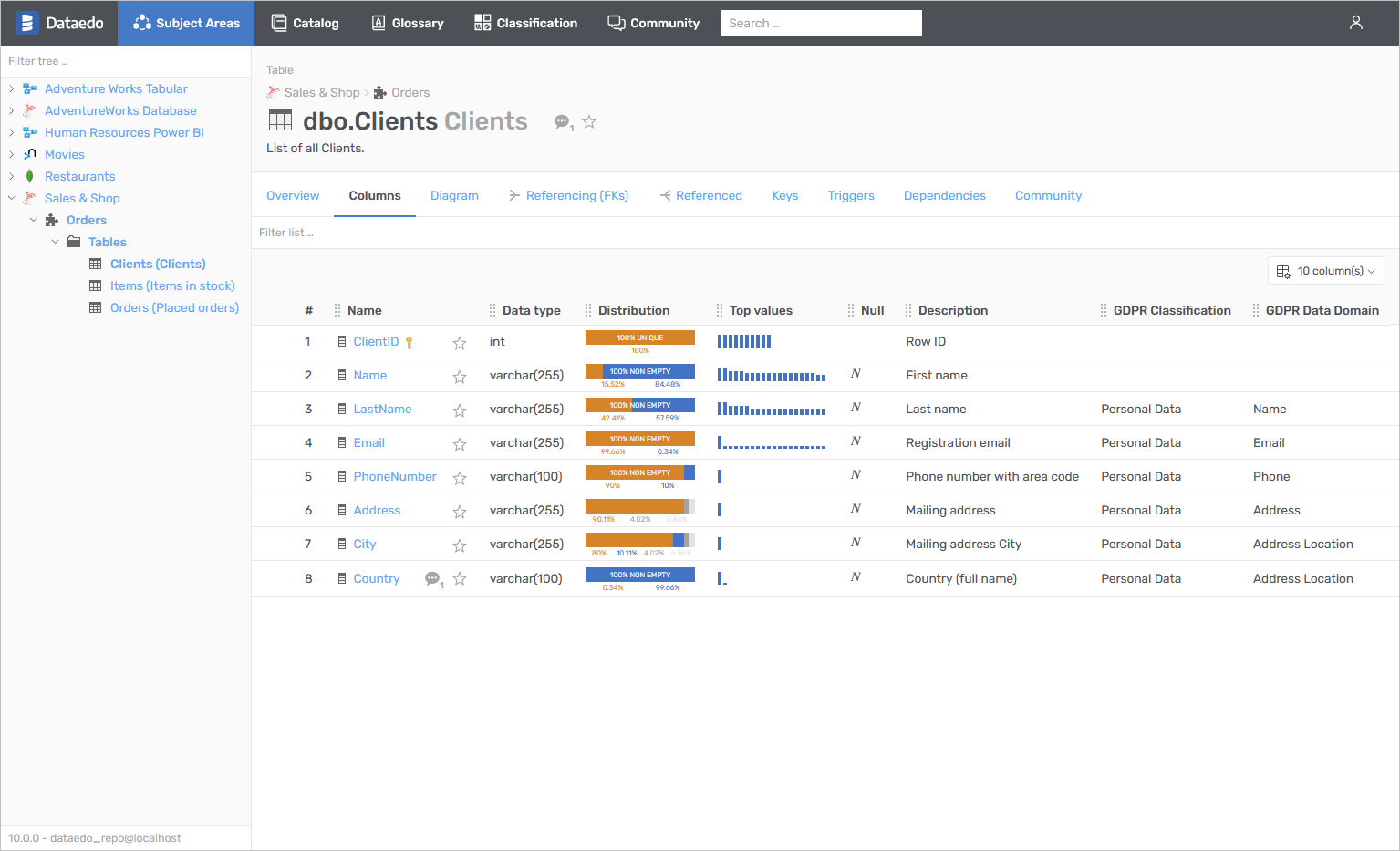This screenshot has width=1400, height=851.
Task: Click the Dataedo logo icon
Action: coord(27,23)
